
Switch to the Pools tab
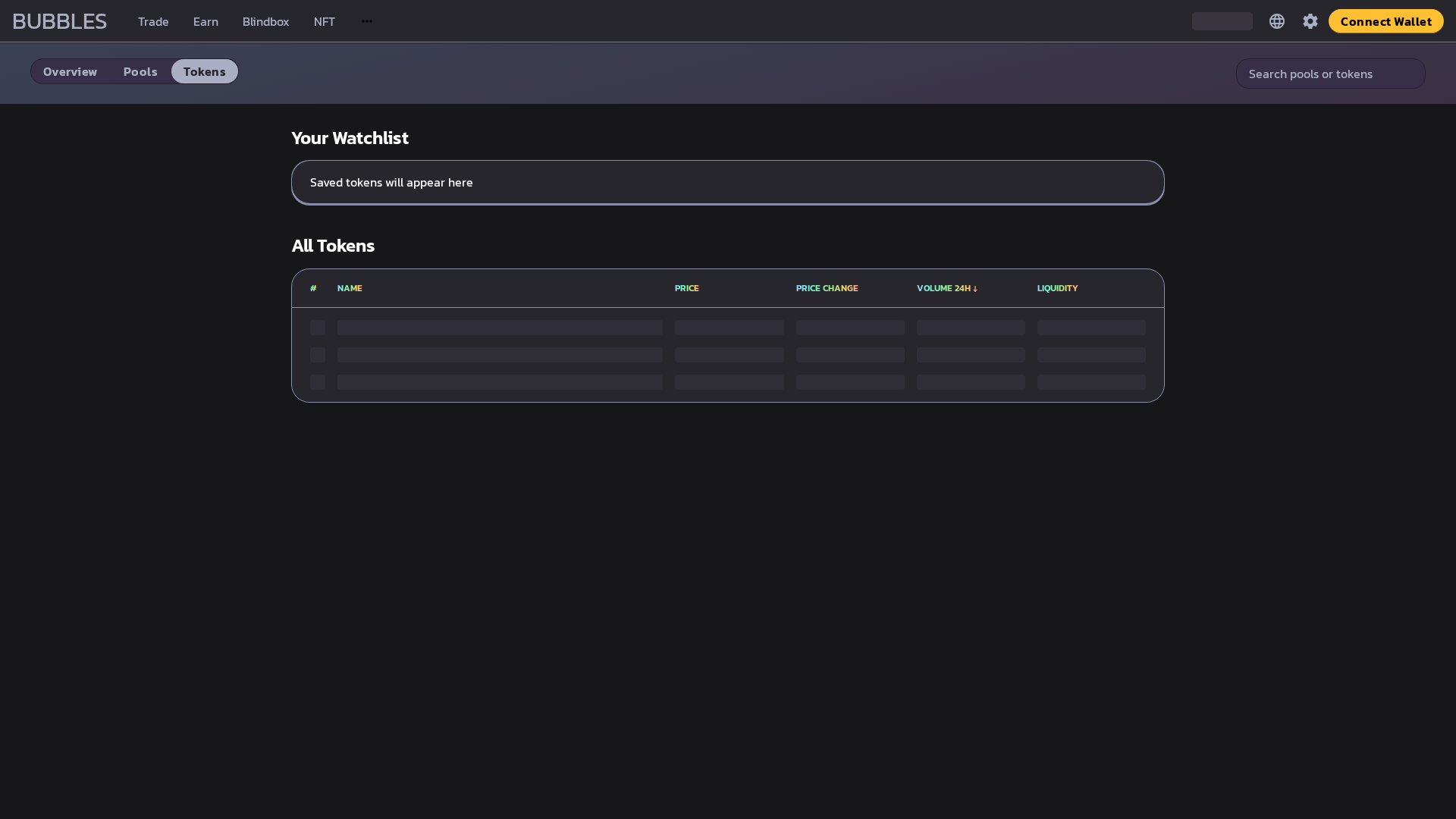pyautogui.click(x=140, y=71)
